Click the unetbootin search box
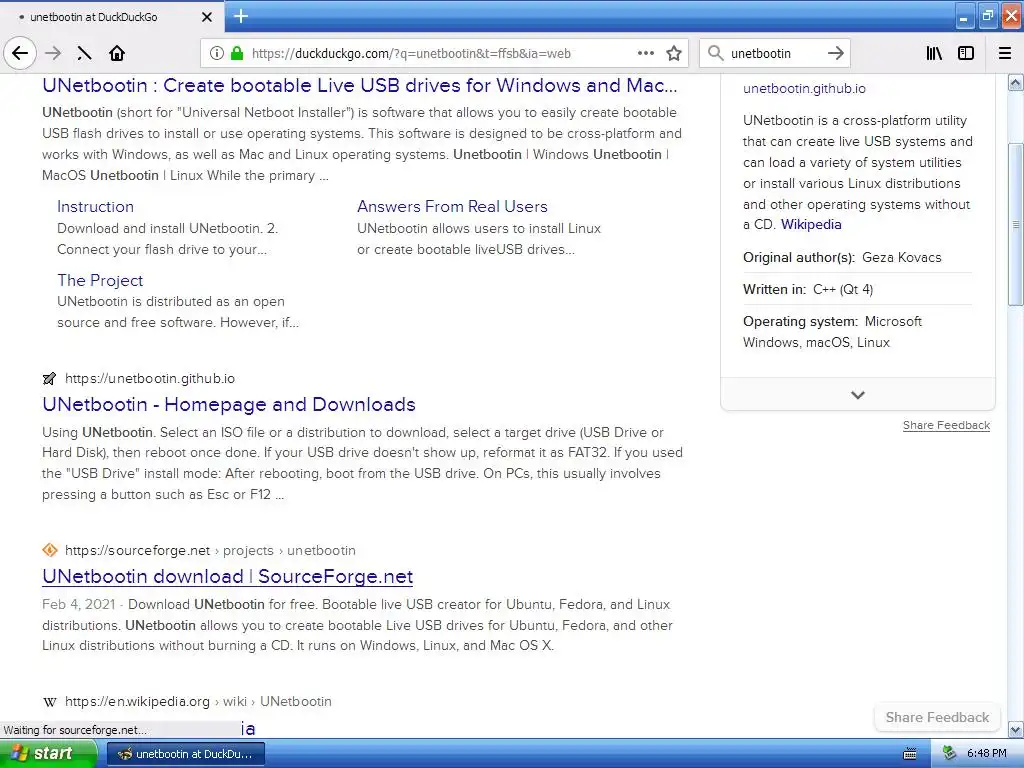 pyautogui.click(x=774, y=53)
